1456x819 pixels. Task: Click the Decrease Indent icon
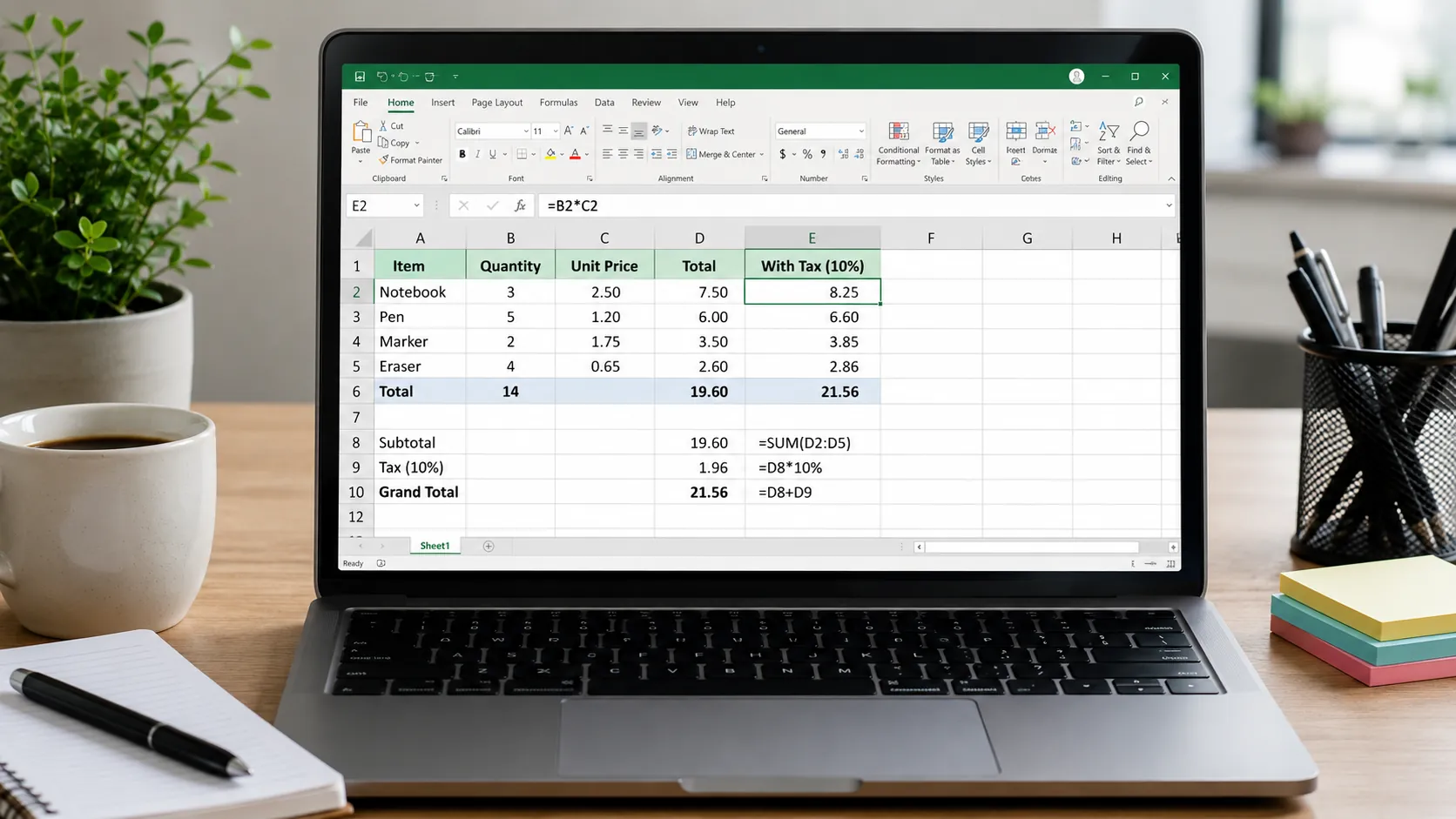pos(657,154)
